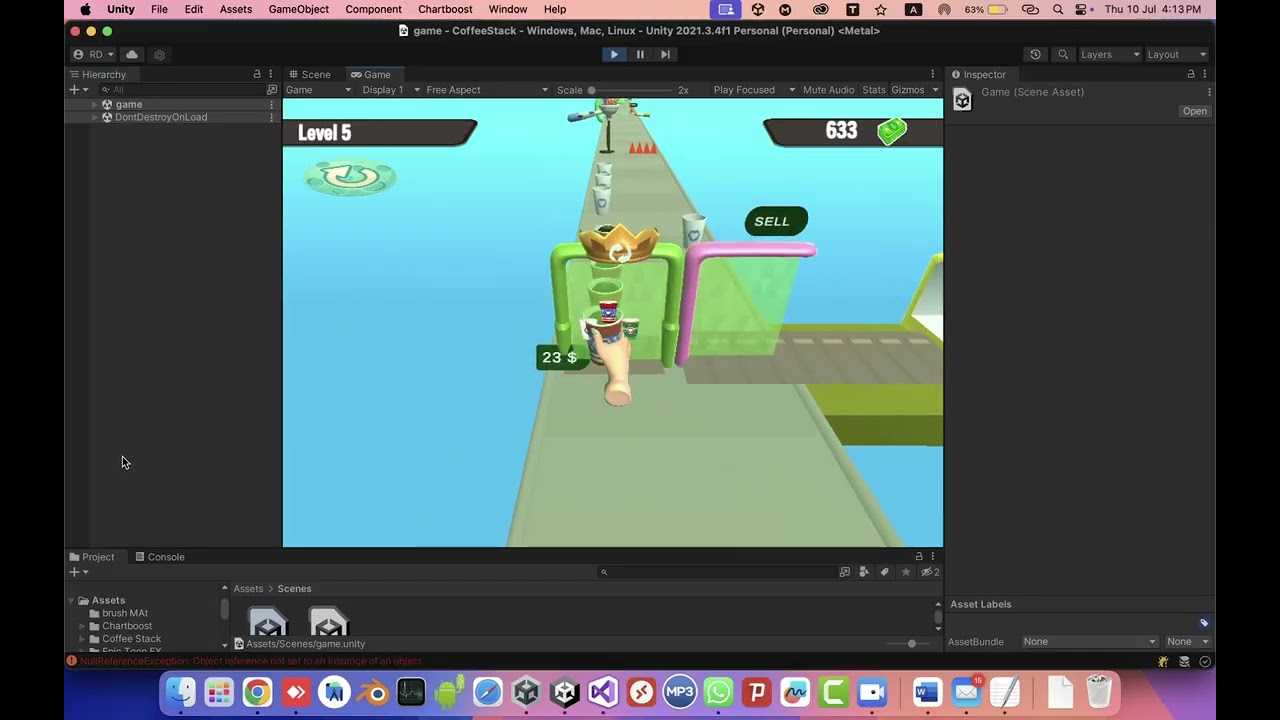Open the Gizmos dropdown arrow
The width and height of the screenshot is (1280, 720).
coord(935,90)
